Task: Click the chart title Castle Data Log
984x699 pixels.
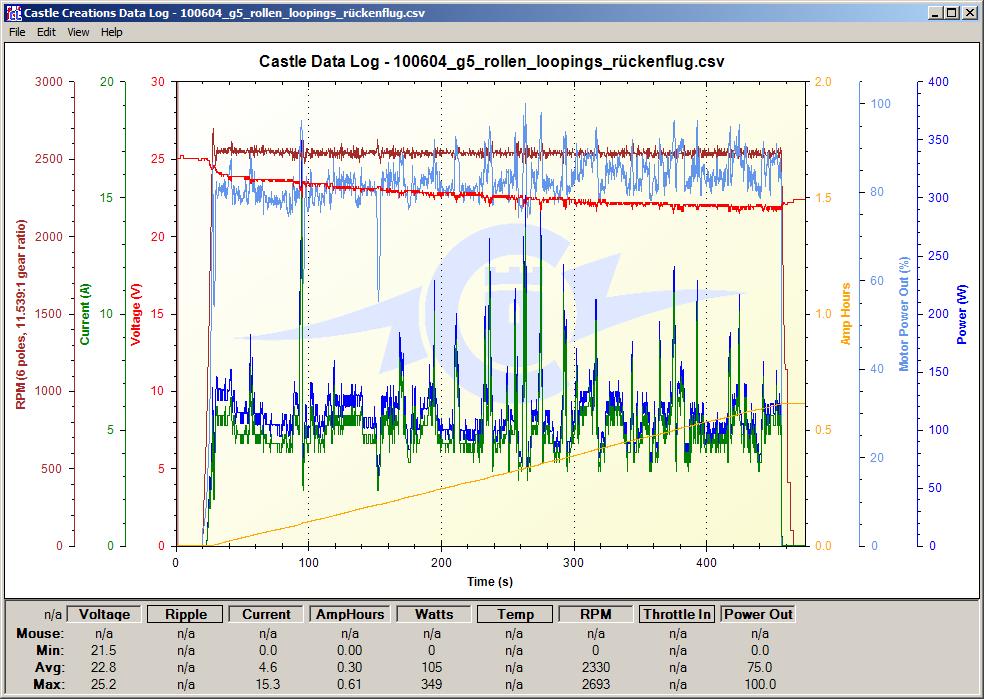Action: [x=491, y=61]
